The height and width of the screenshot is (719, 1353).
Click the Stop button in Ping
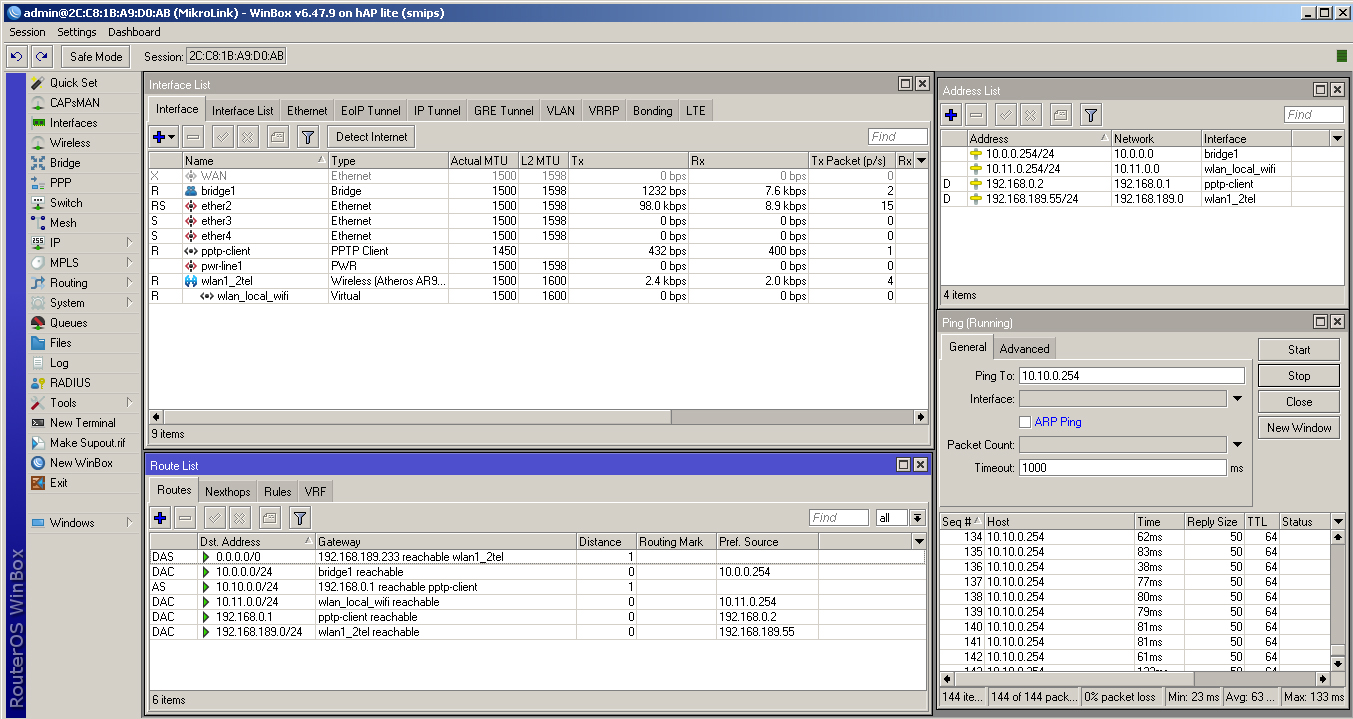tap(1299, 376)
